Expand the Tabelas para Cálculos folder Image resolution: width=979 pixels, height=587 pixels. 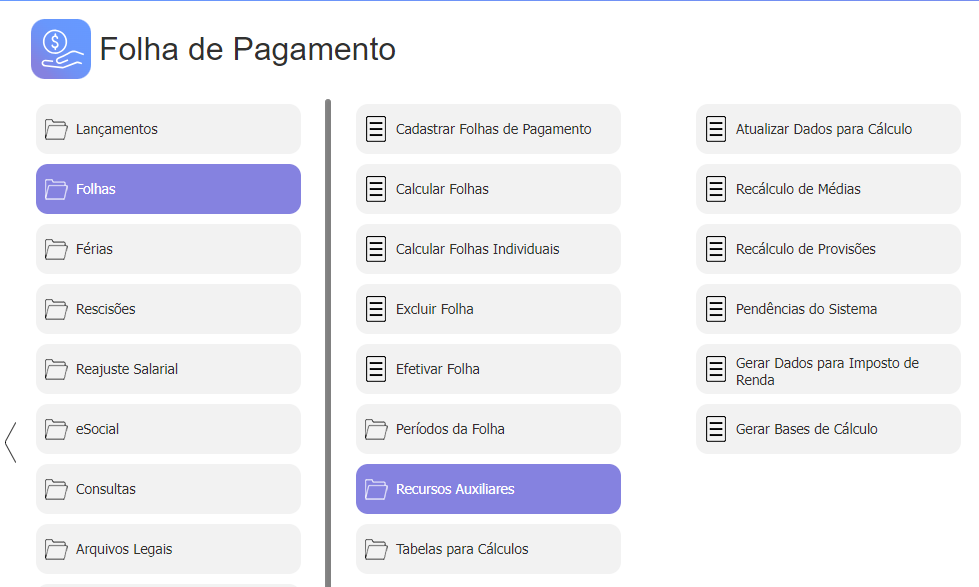488,549
